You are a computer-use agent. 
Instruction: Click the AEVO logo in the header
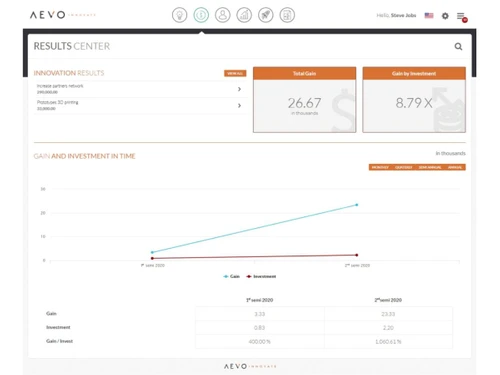click(63, 15)
